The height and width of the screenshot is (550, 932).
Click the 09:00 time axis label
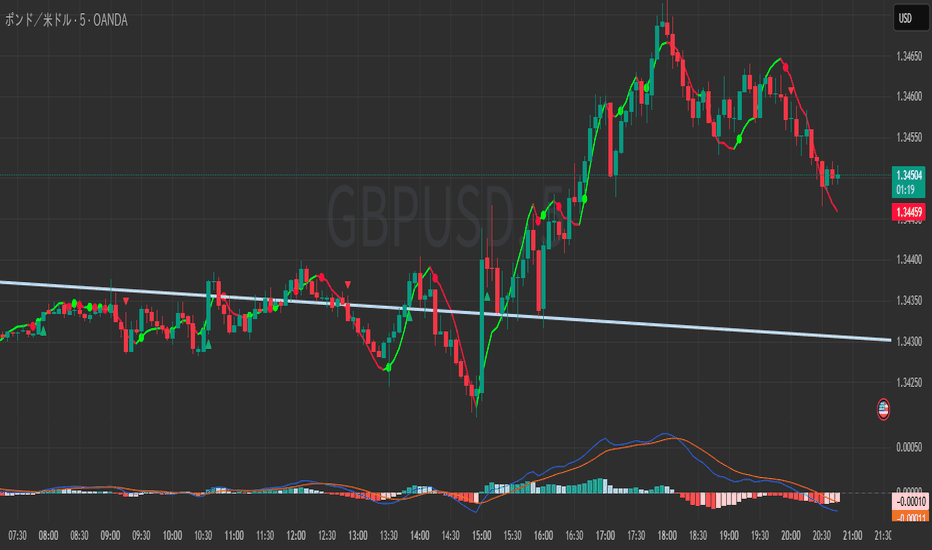point(110,536)
